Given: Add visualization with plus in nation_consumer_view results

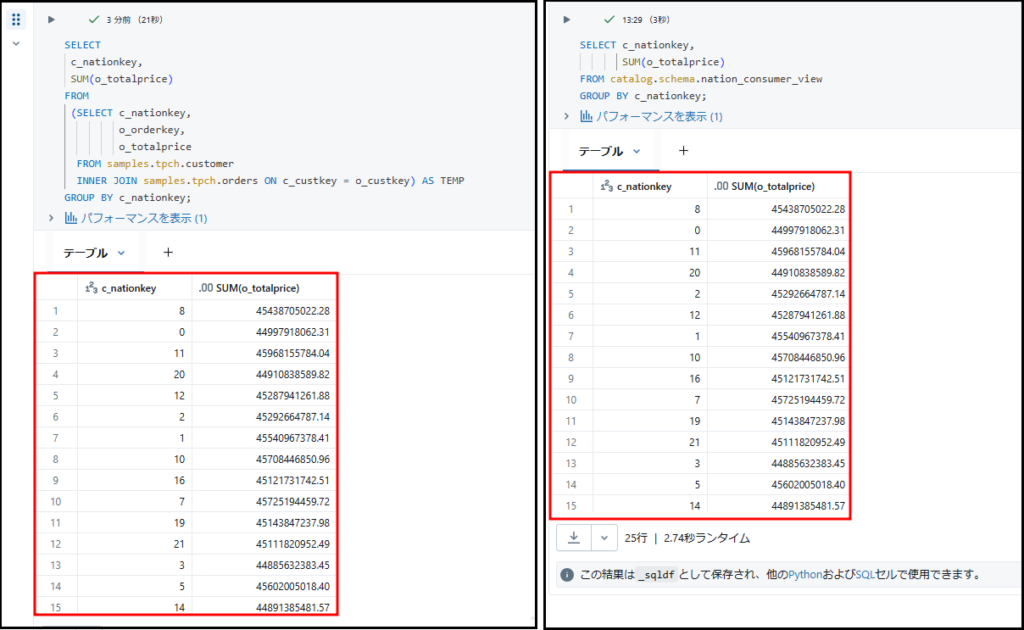Looking at the screenshot, I should [684, 151].
